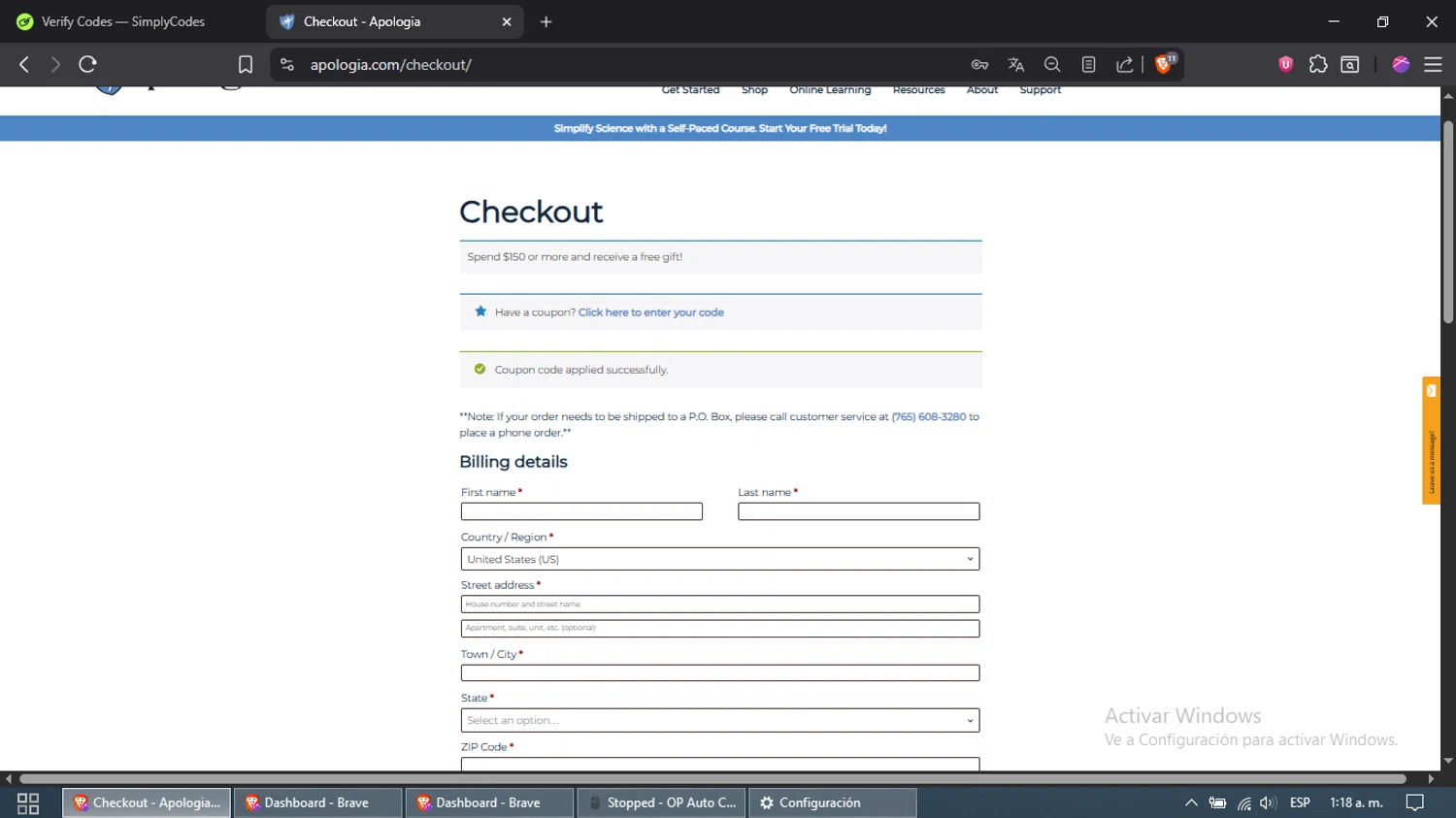Viewport: 1456px width, 818px height.
Task: Translate this page icon
Action: click(x=1016, y=65)
